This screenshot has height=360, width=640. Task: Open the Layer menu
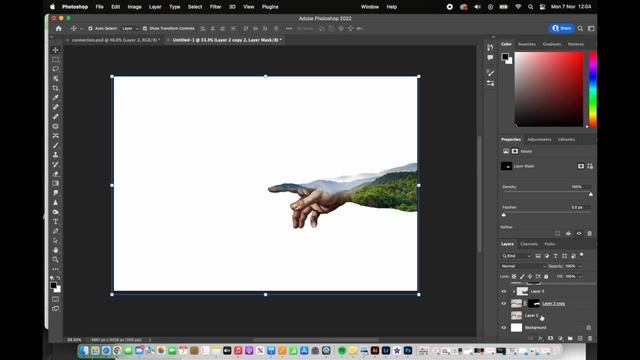pyautogui.click(x=155, y=7)
